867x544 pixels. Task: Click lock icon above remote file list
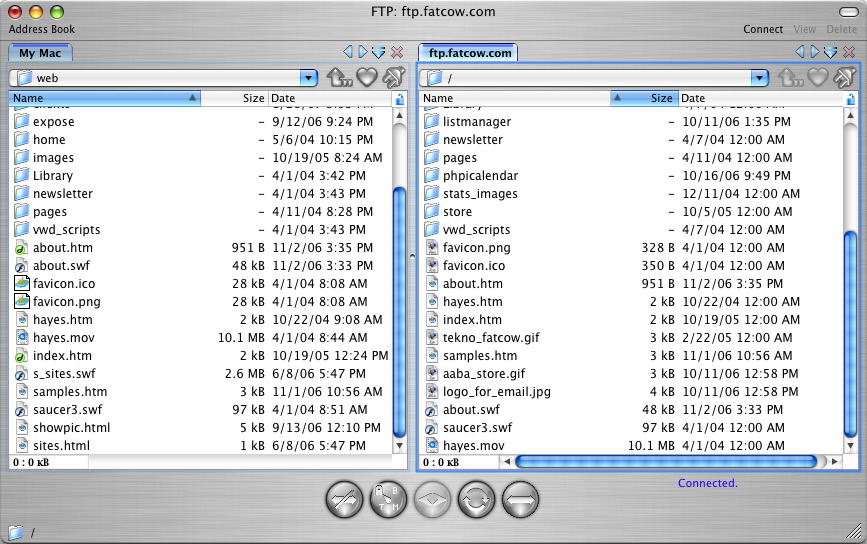point(850,99)
